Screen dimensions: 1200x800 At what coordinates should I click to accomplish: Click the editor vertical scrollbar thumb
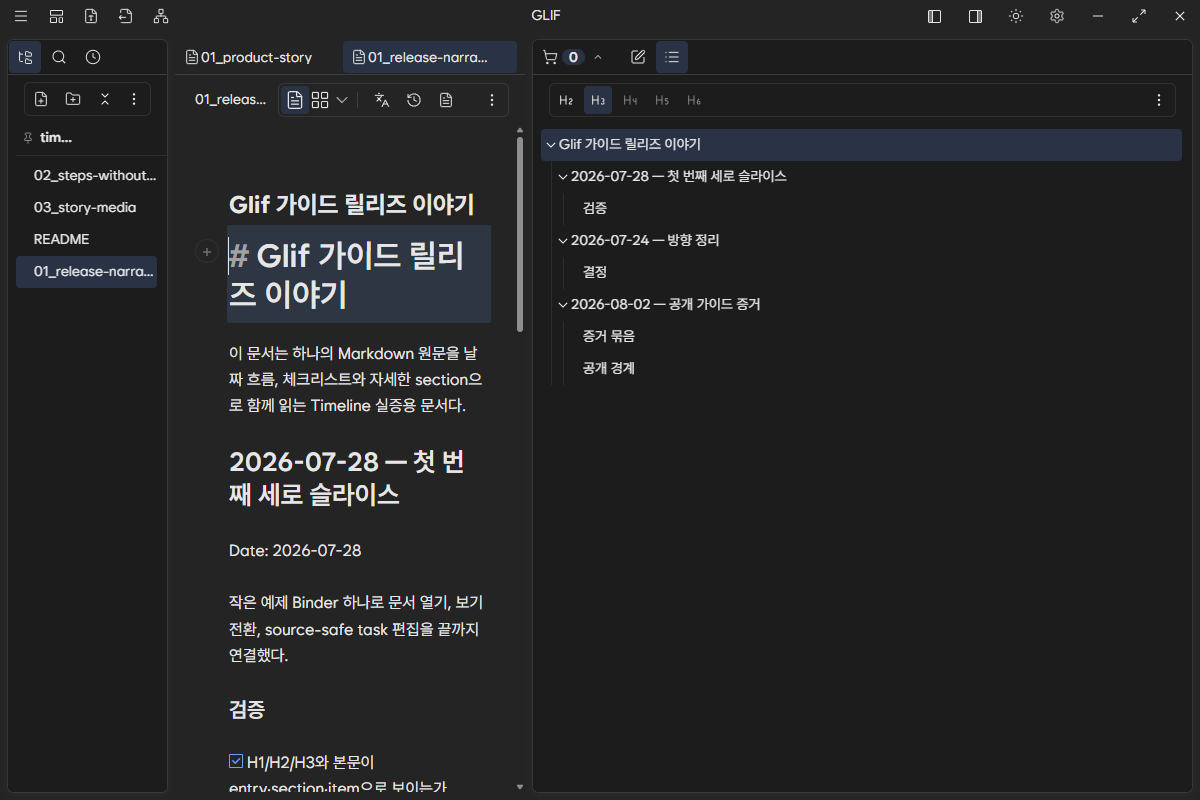pos(520,234)
